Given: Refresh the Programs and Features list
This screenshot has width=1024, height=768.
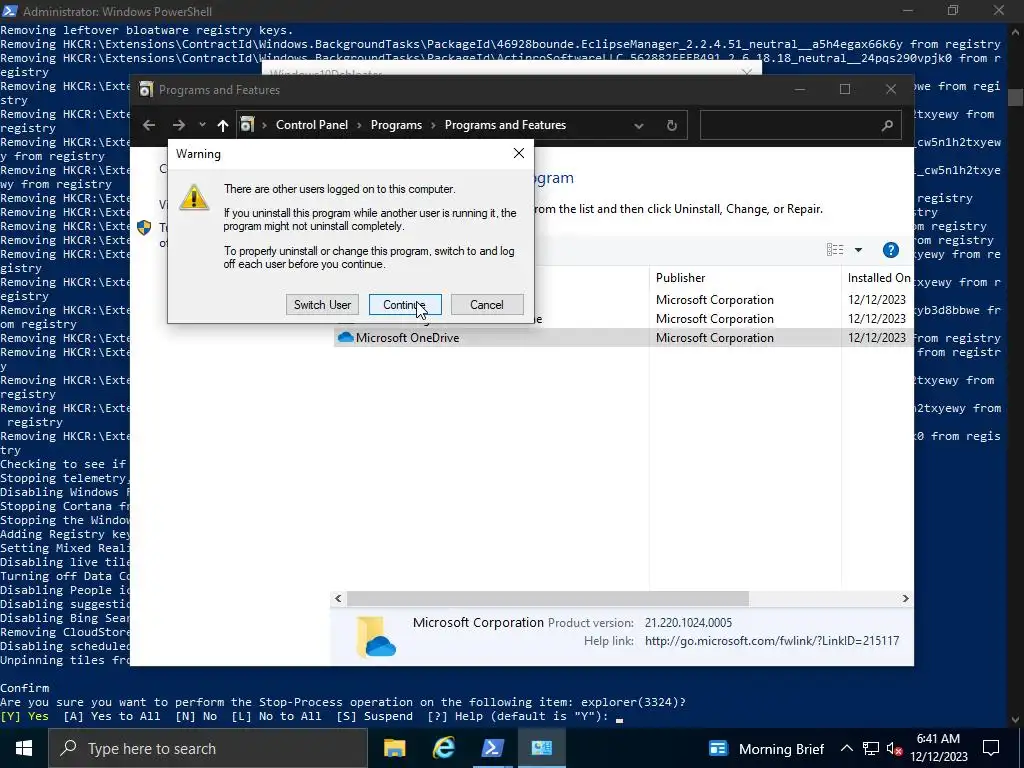Looking at the screenshot, I should (671, 125).
